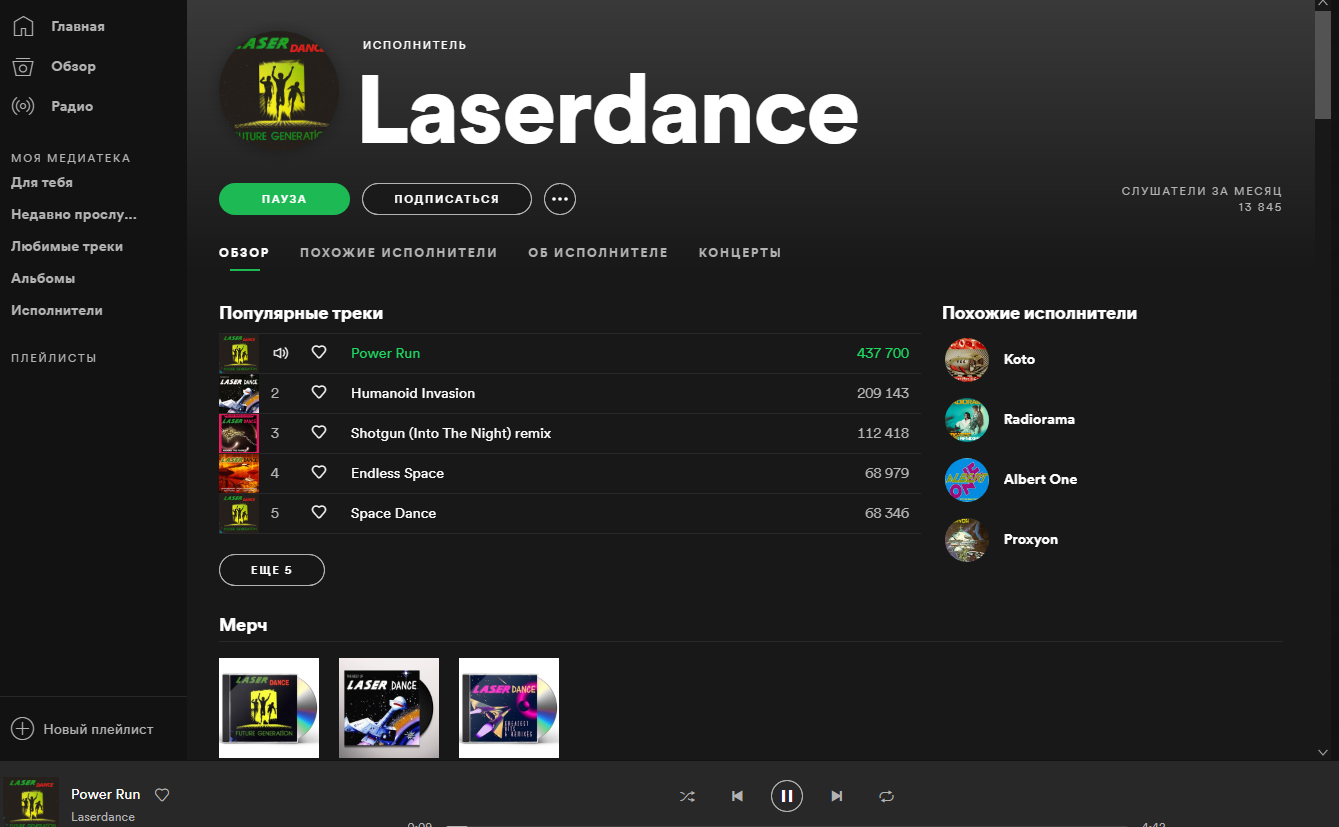
Task: Click the green Пауза button
Action: point(284,199)
